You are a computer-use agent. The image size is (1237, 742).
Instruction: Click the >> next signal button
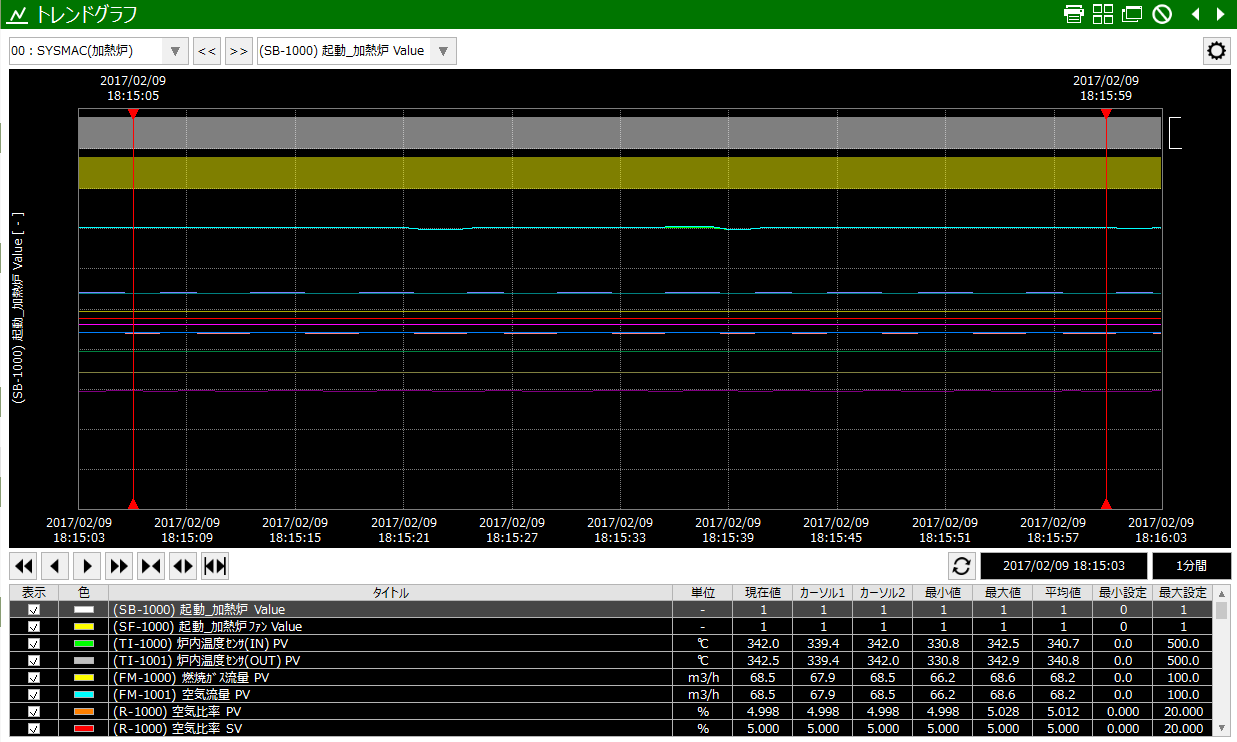239,51
